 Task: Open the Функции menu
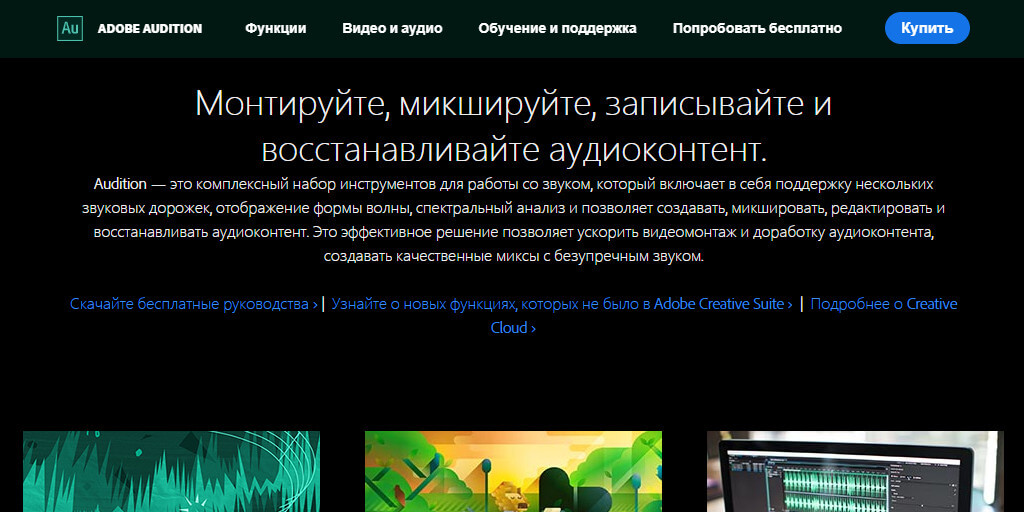(275, 29)
